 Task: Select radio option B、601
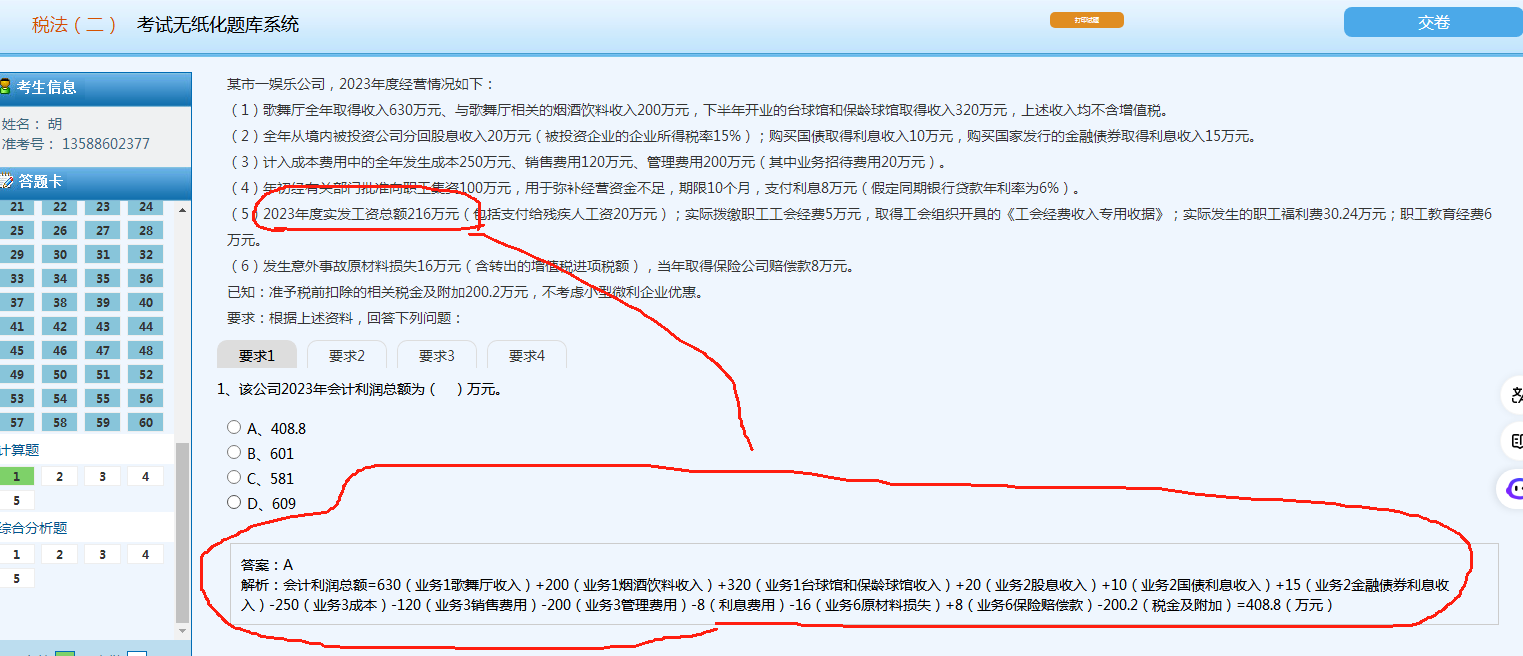click(x=234, y=452)
